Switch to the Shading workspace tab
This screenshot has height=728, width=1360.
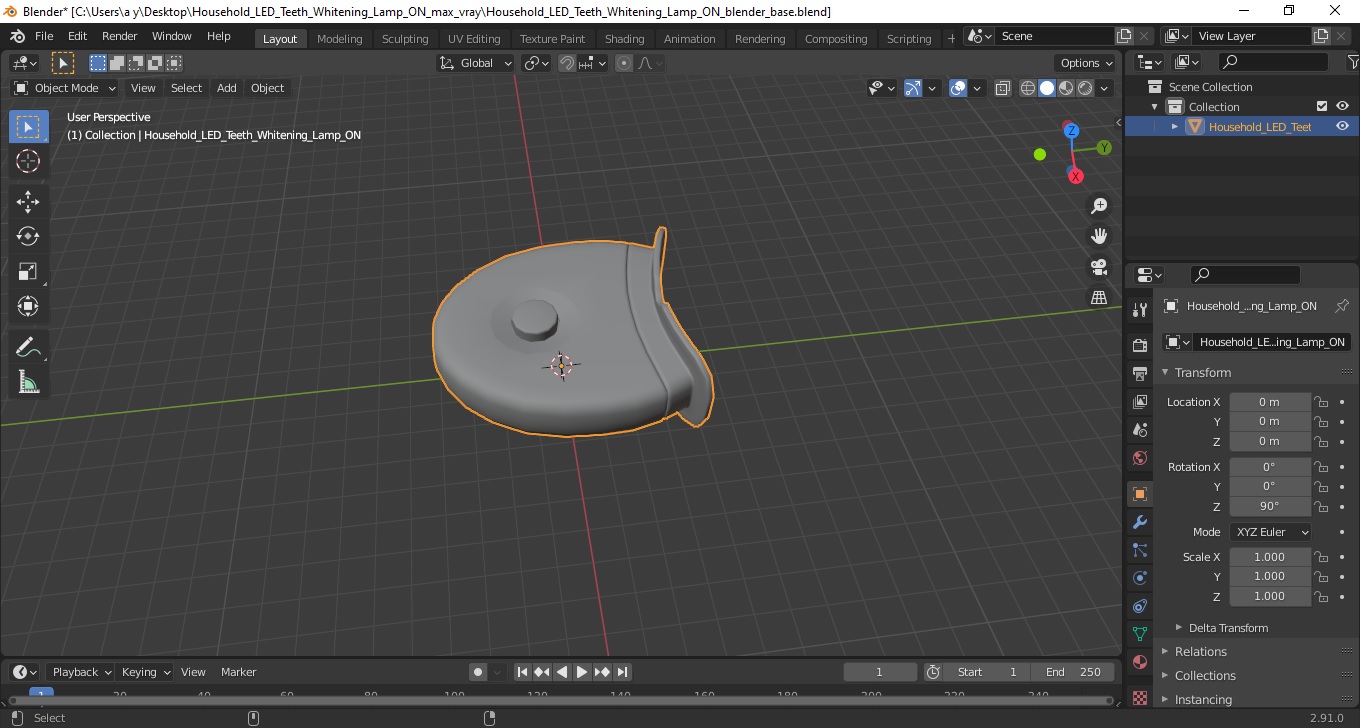coord(624,39)
